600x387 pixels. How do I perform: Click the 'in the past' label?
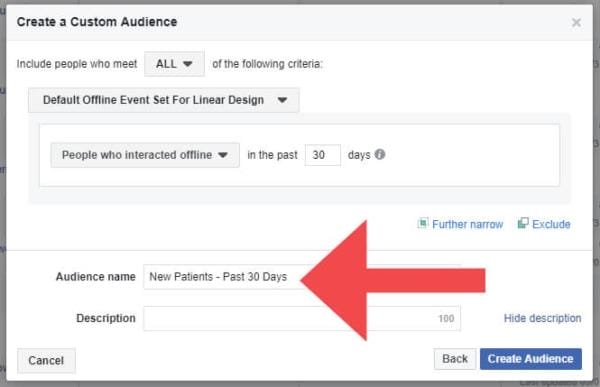tap(272, 155)
